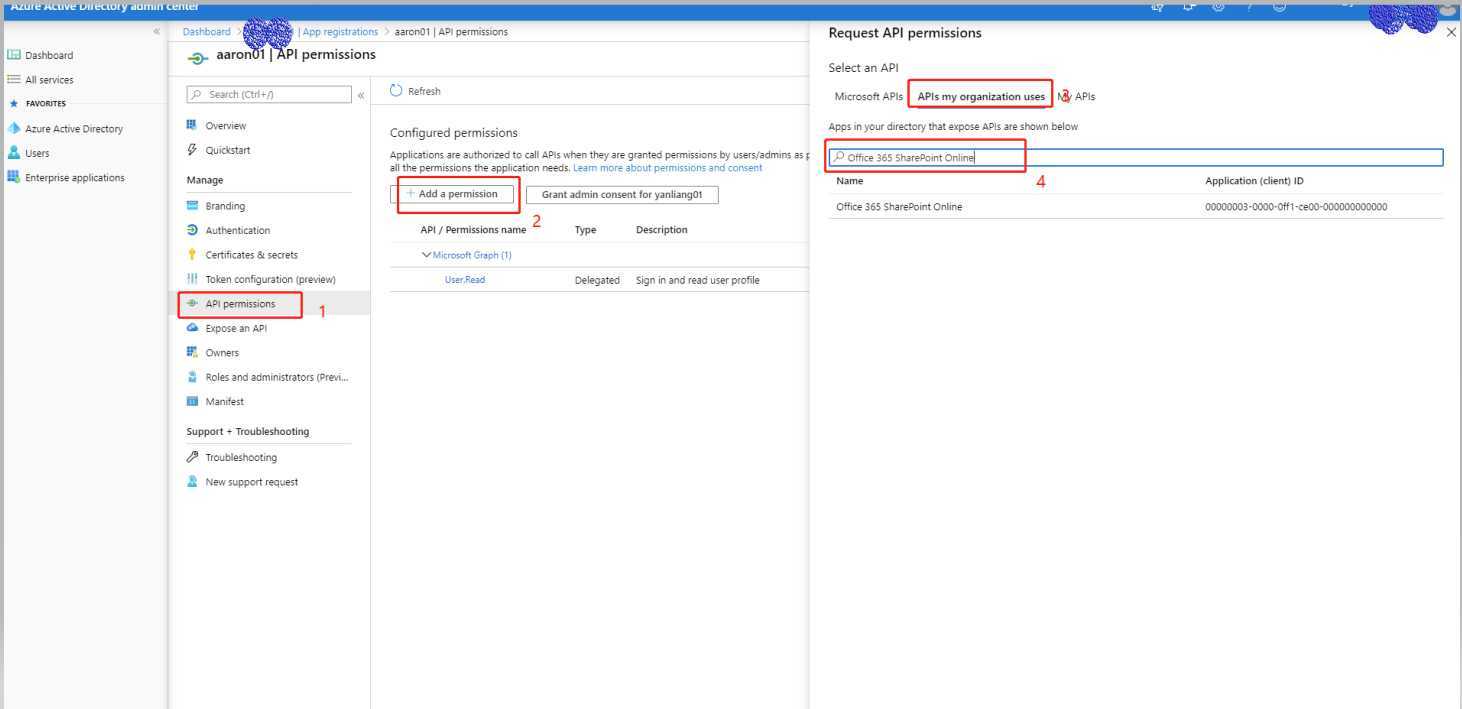Open the Branding settings
The width and height of the screenshot is (1462, 709).
225,206
